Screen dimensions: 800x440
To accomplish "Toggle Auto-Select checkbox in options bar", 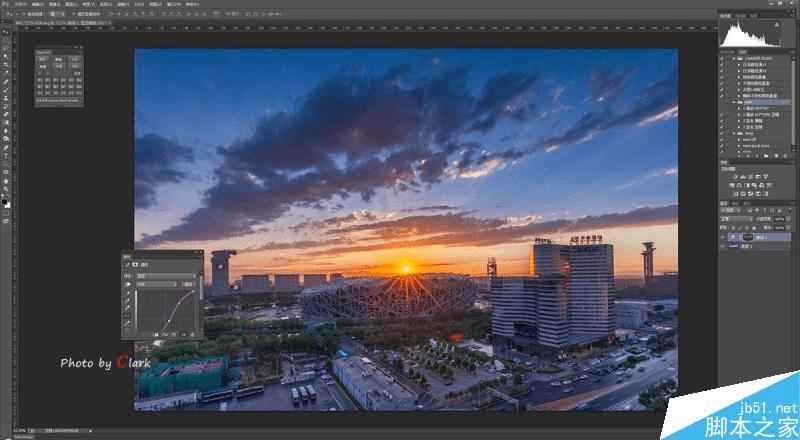I will (x=23, y=14).
